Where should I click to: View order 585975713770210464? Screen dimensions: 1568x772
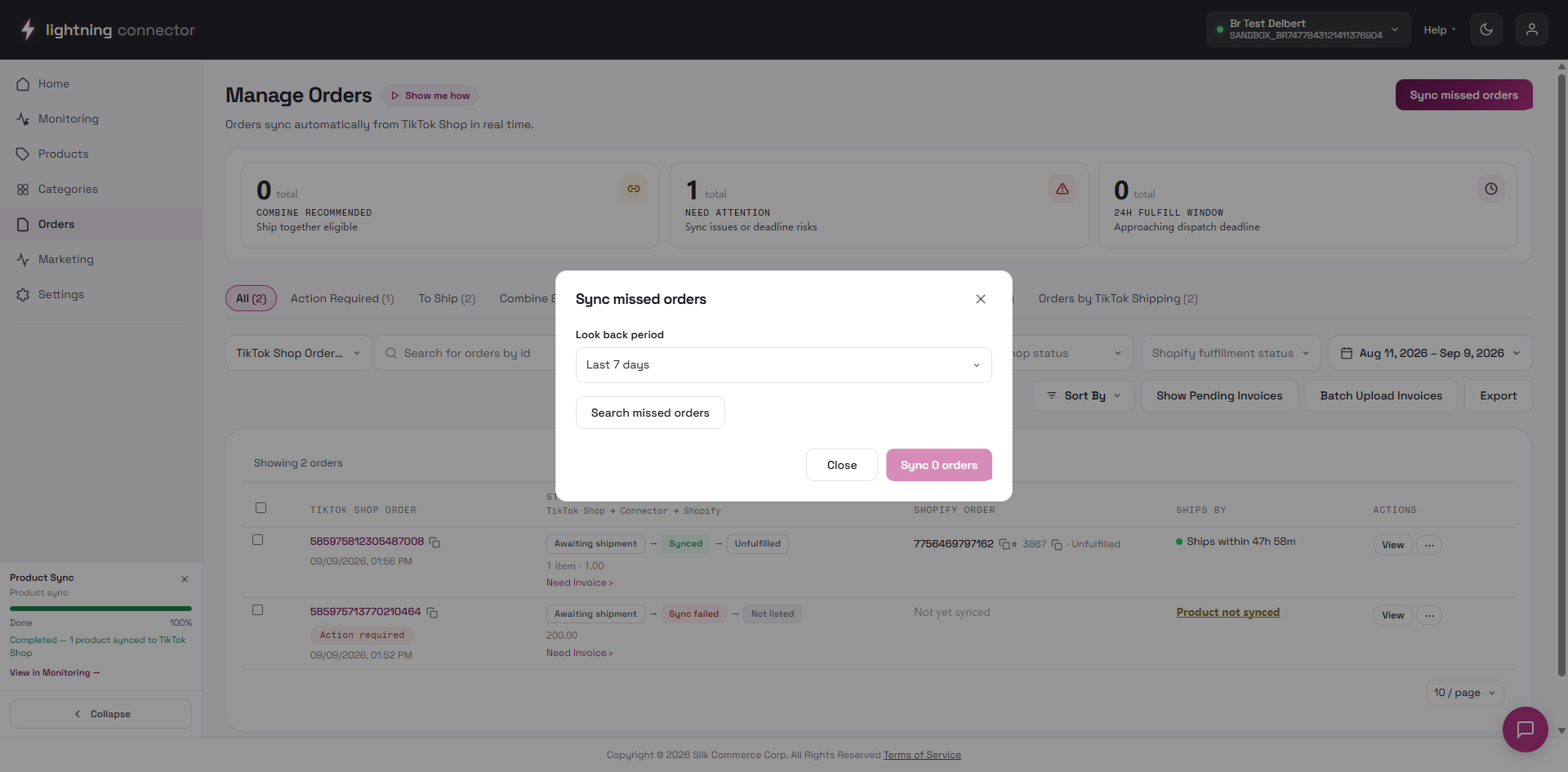coord(1392,615)
